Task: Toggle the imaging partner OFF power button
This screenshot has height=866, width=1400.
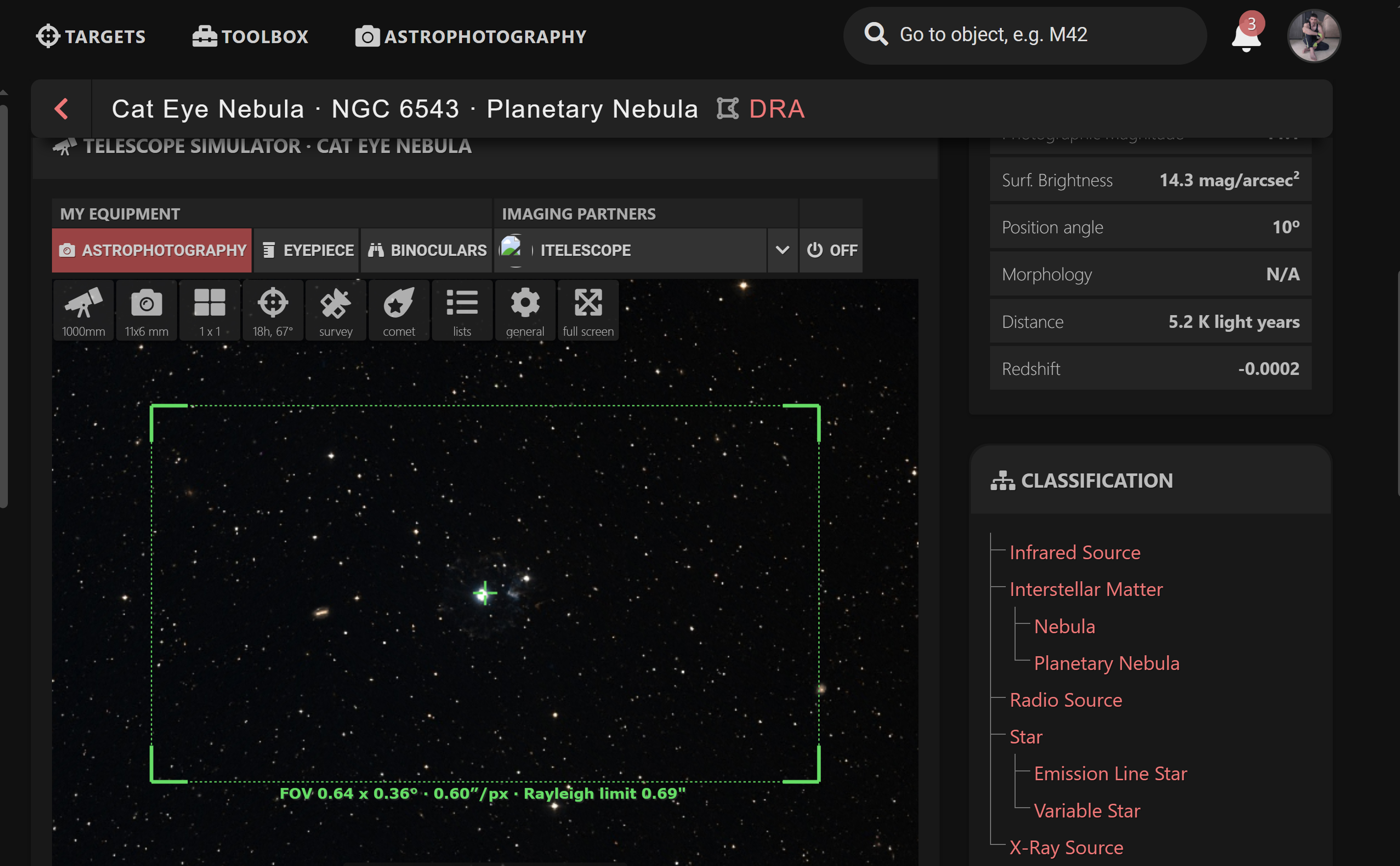Action: point(831,250)
